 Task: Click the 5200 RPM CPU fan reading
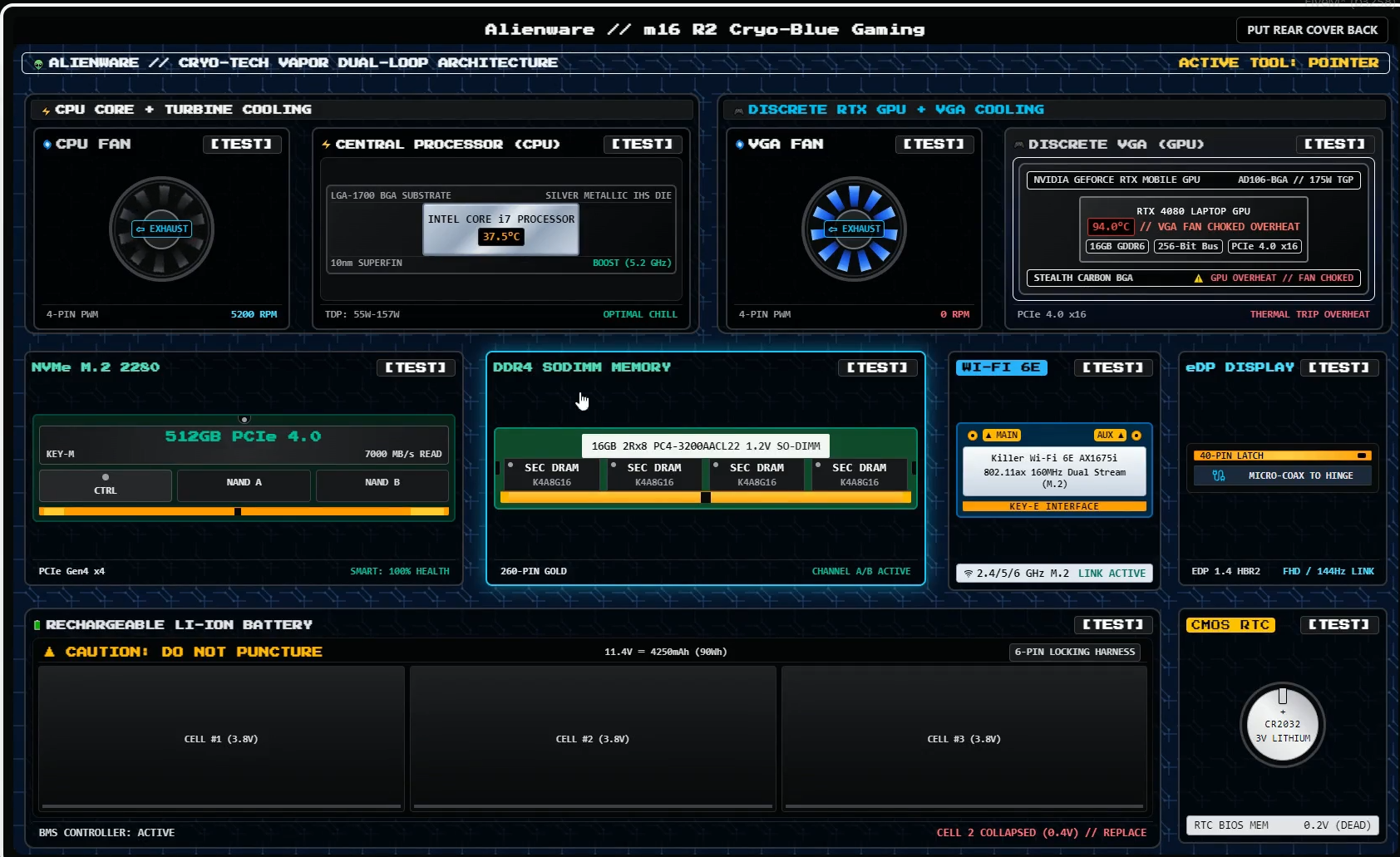(254, 314)
